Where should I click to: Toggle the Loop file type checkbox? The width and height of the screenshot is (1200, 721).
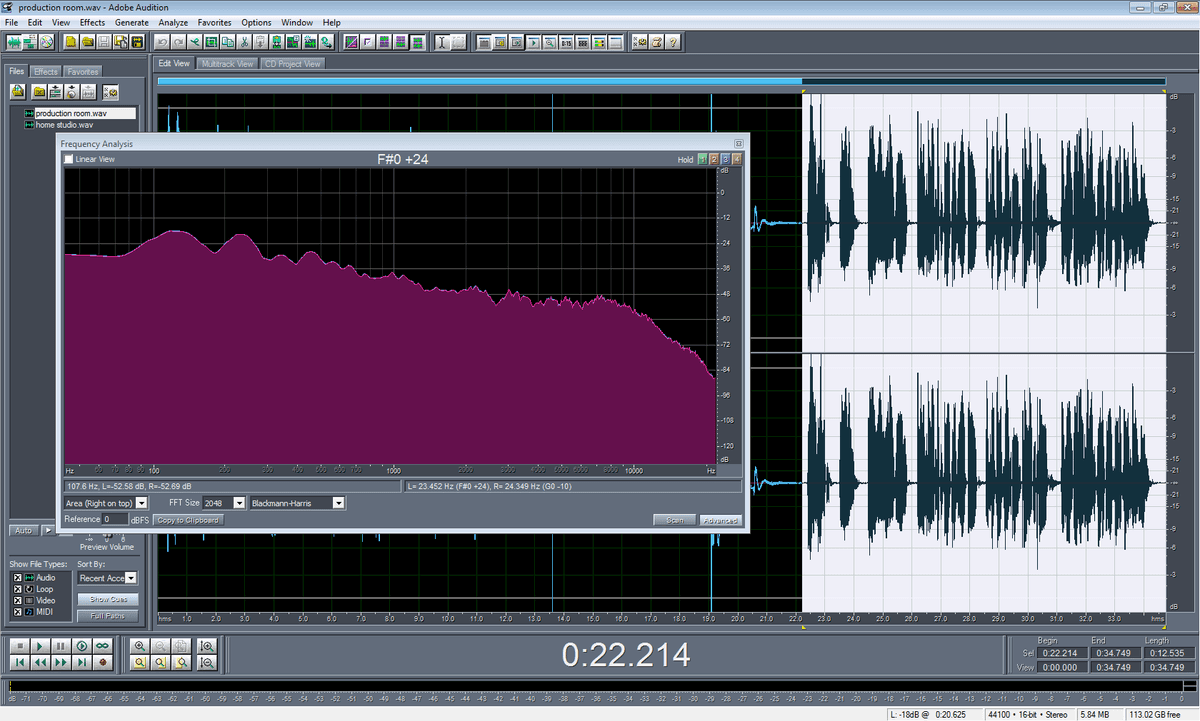[x=18, y=589]
